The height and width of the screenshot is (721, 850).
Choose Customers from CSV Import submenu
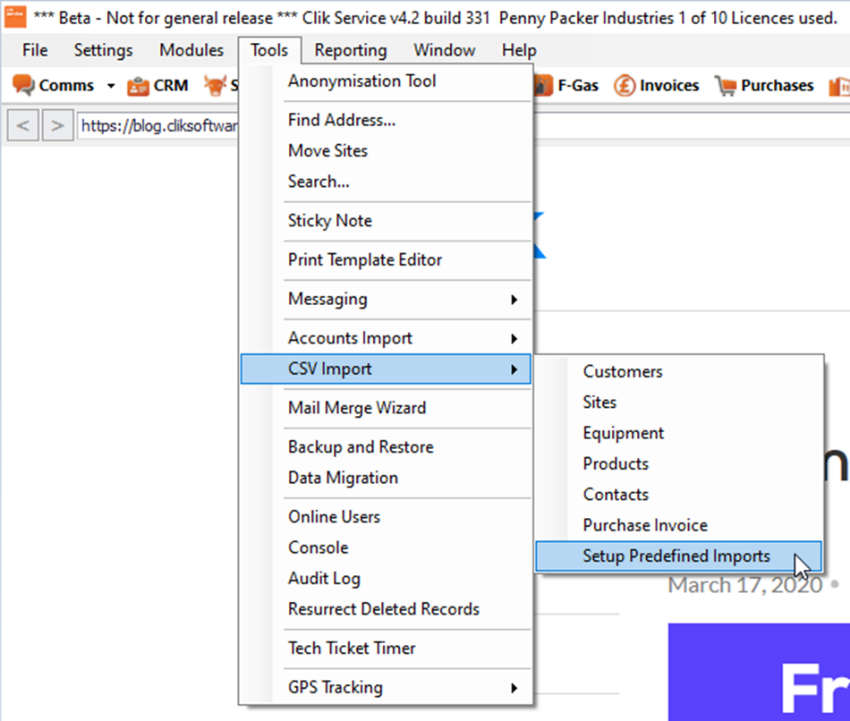622,371
